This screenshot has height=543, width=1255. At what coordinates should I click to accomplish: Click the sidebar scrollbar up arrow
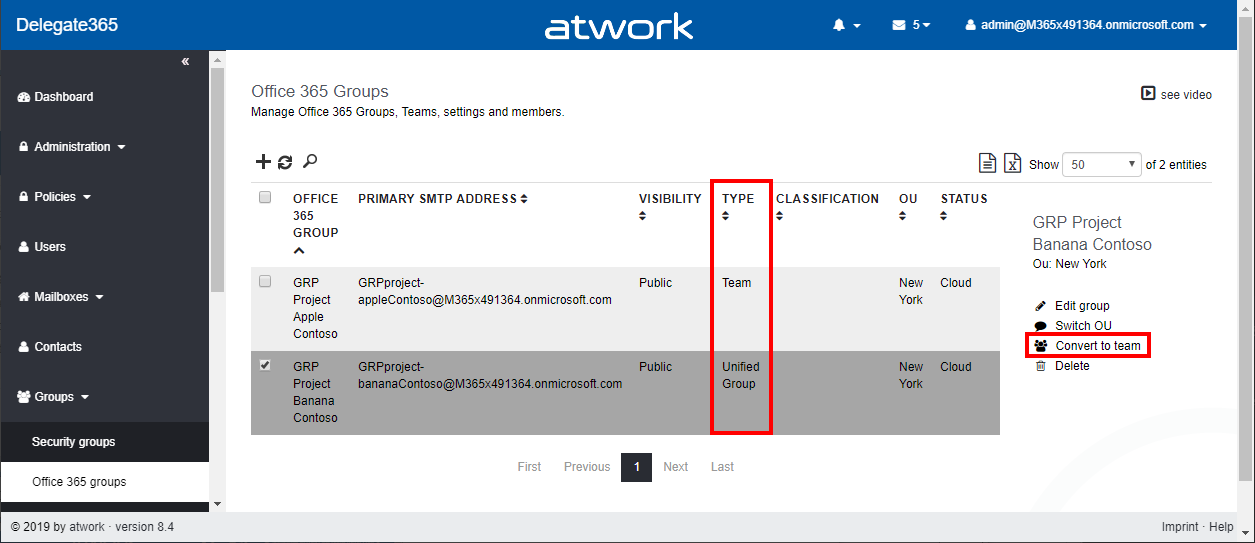click(x=217, y=59)
